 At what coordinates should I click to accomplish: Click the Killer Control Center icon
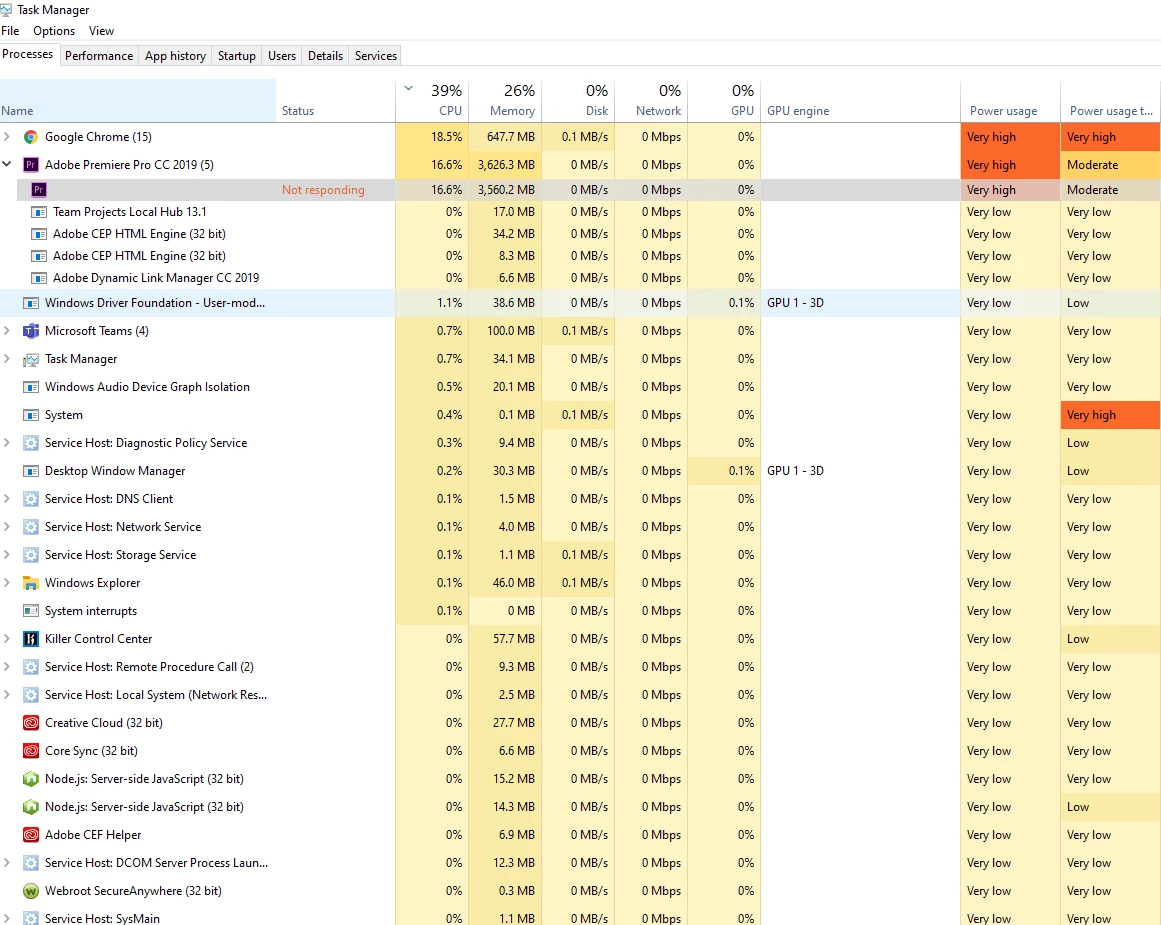30,639
